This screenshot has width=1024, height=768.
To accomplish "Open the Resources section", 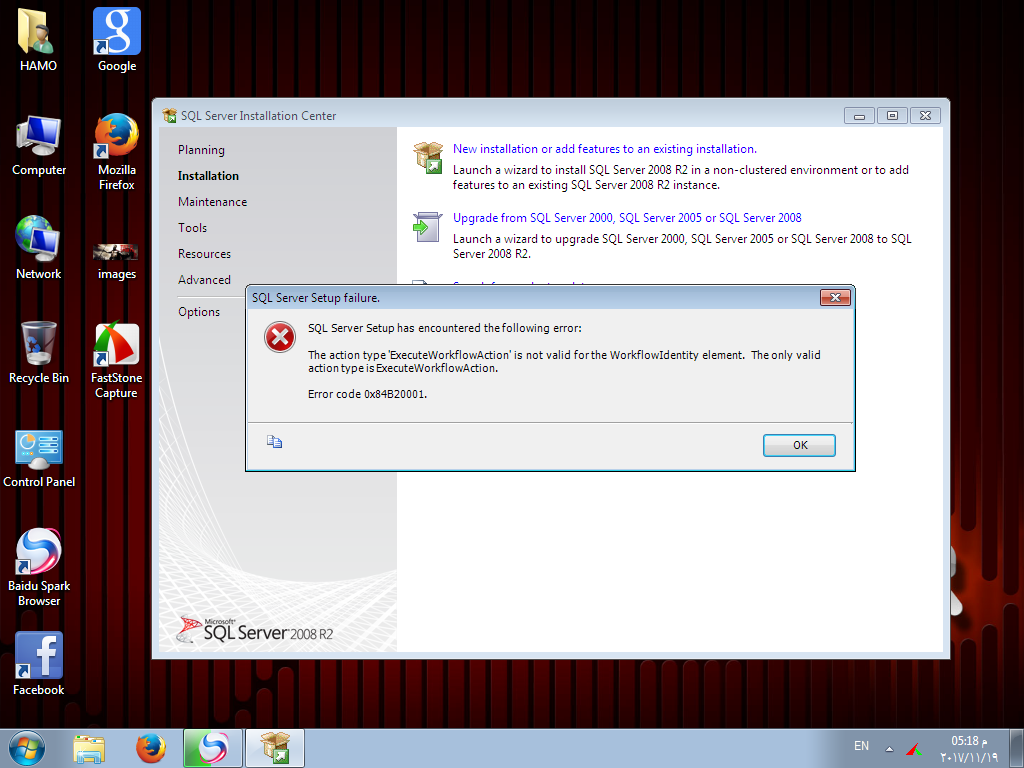I will pos(204,254).
